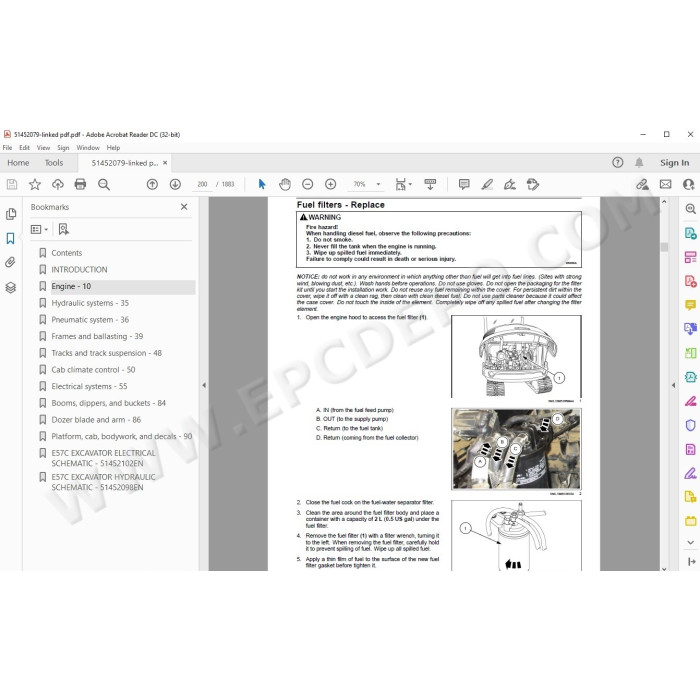Open Frames and ballasting - 39 bookmark

point(97,336)
